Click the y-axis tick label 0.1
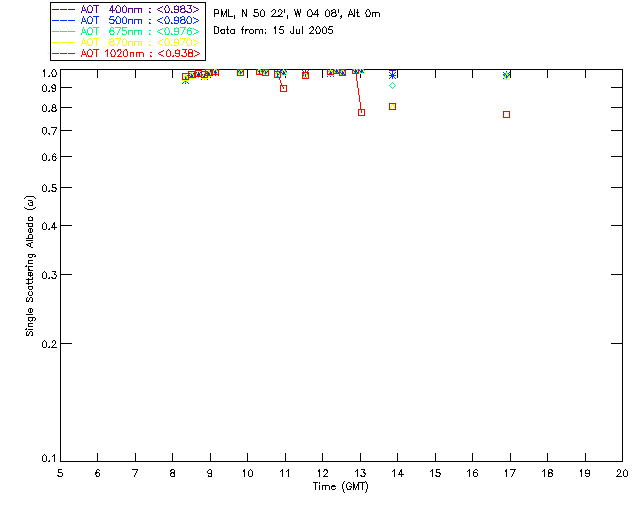 click(49, 459)
